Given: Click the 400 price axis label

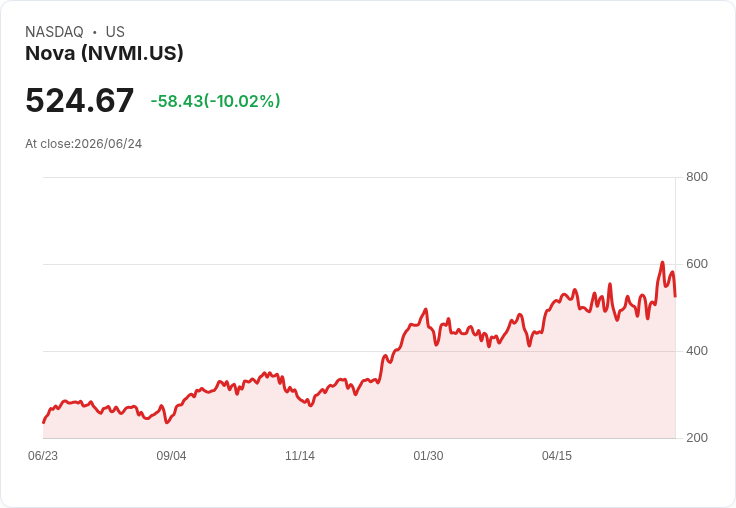Looking at the screenshot, I should 697,351.
